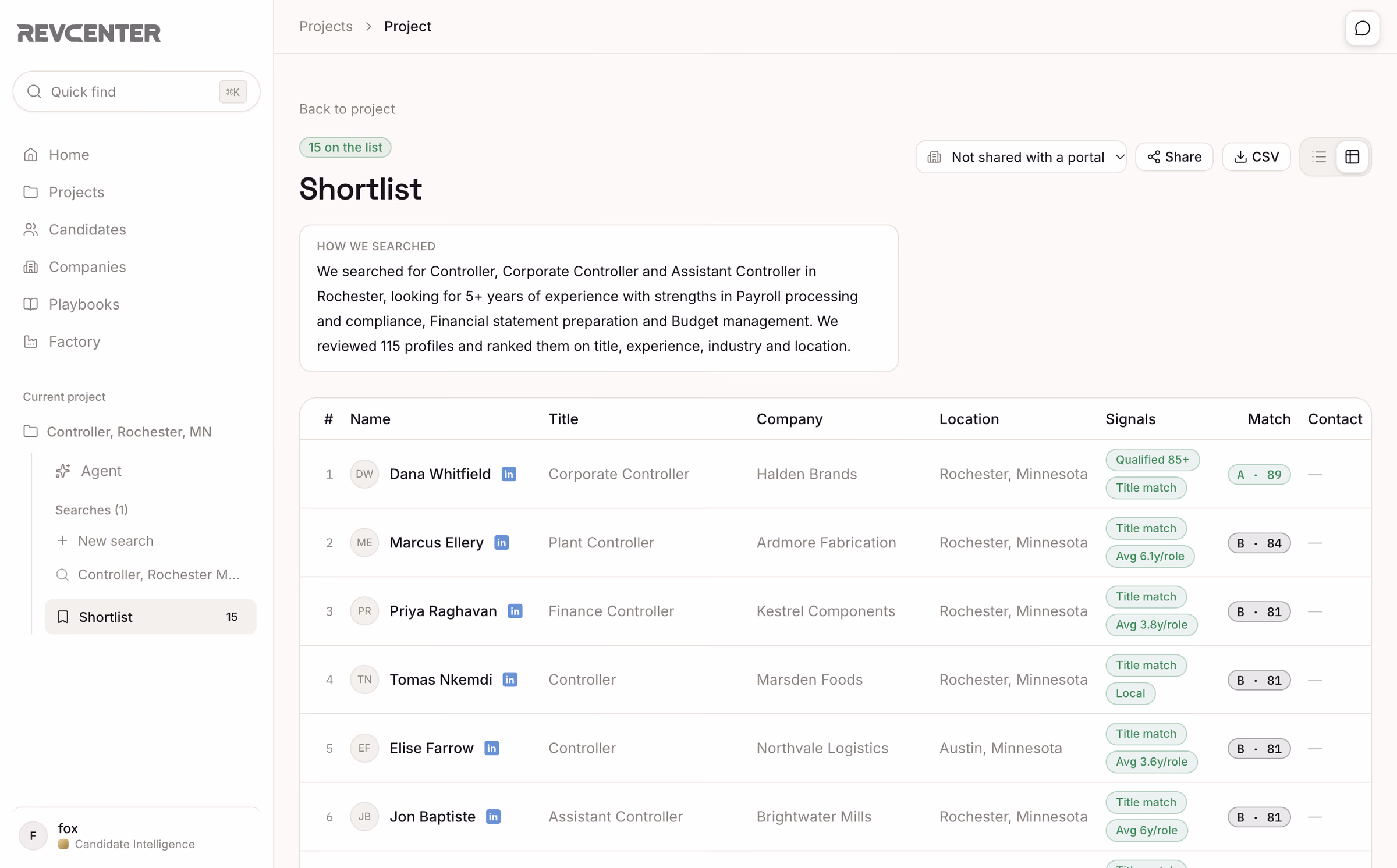1397x868 pixels.
Task: Open Jon Baptiste's LinkedIn icon
Action: tap(493, 817)
